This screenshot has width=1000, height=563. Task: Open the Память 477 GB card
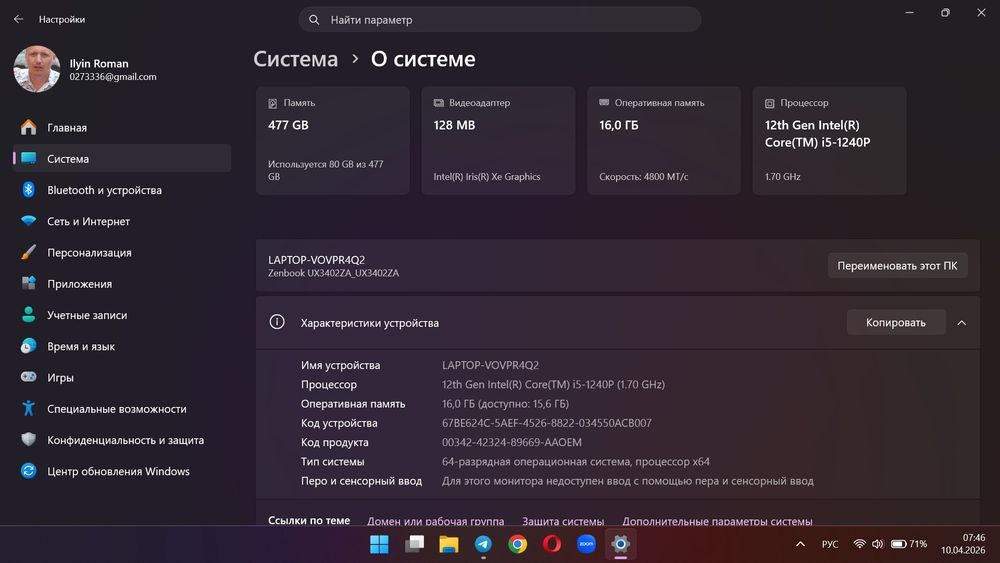(332, 140)
